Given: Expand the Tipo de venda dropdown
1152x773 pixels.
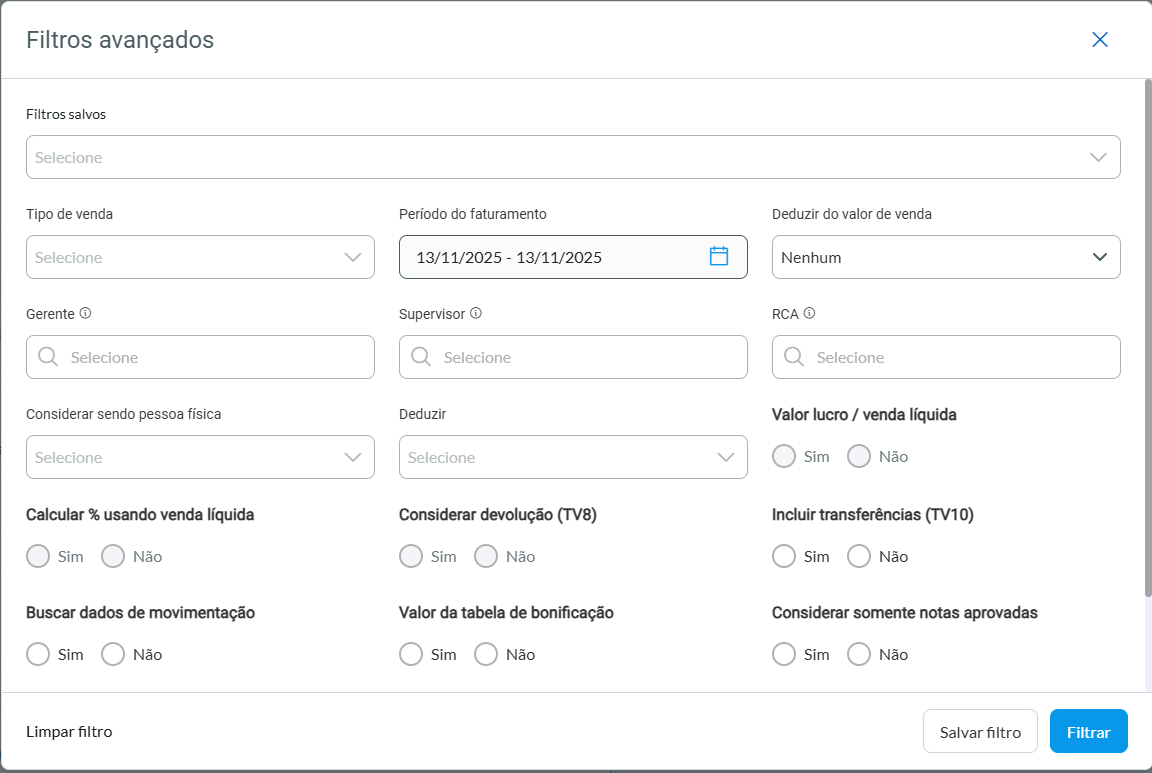Looking at the screenshot, I should 200,257.
